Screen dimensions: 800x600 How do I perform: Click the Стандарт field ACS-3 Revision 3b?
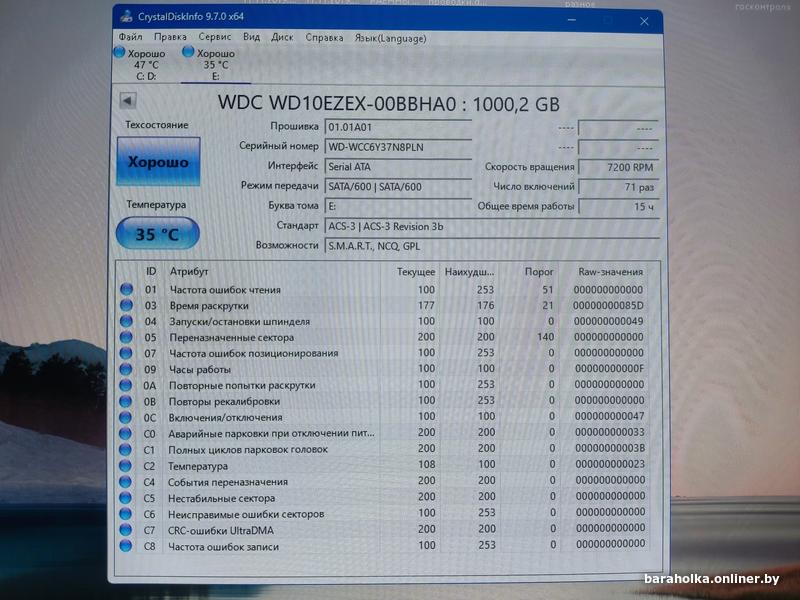tap(491, 227)
